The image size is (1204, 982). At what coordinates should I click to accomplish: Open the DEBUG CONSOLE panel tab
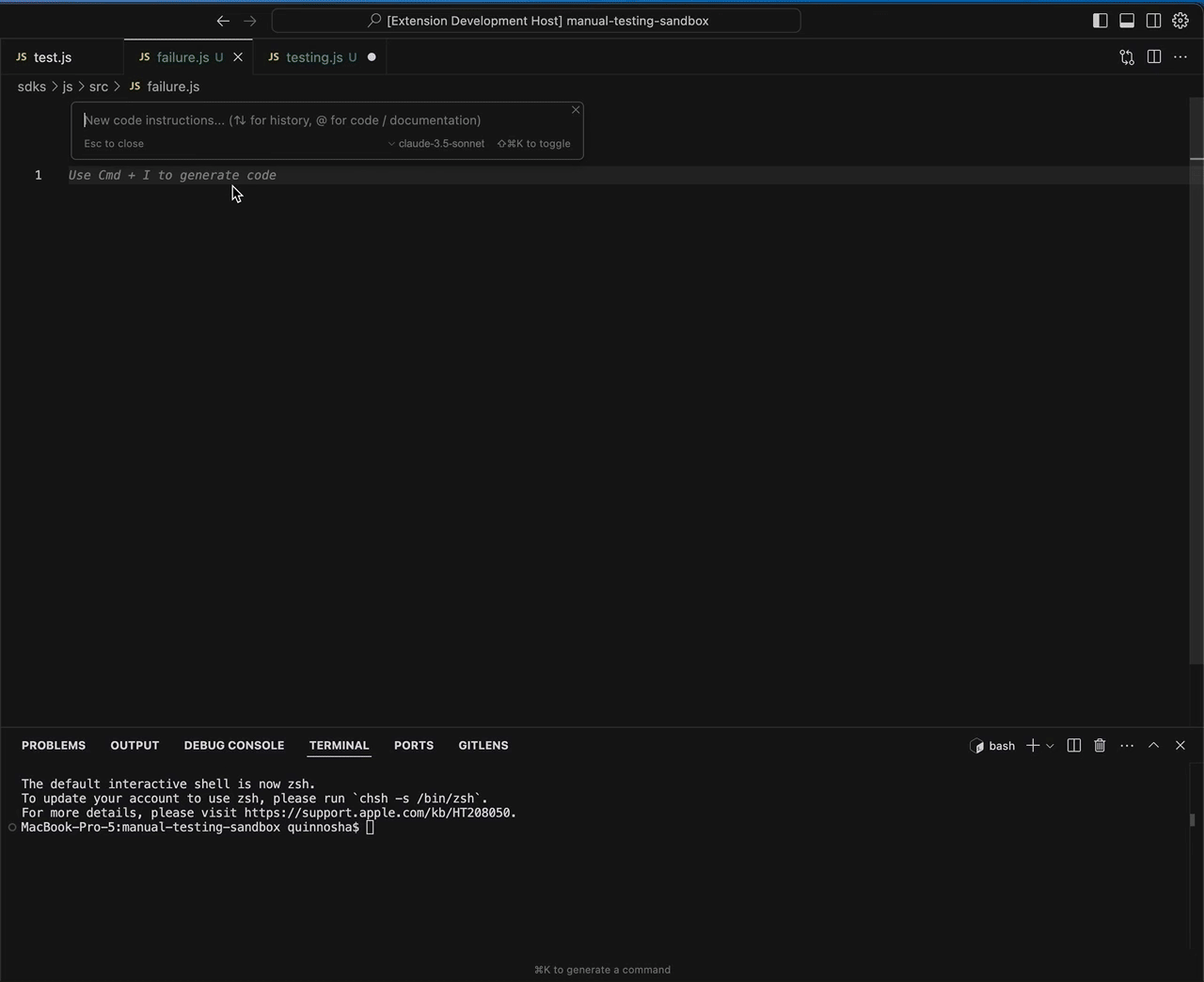pos(234,745)
